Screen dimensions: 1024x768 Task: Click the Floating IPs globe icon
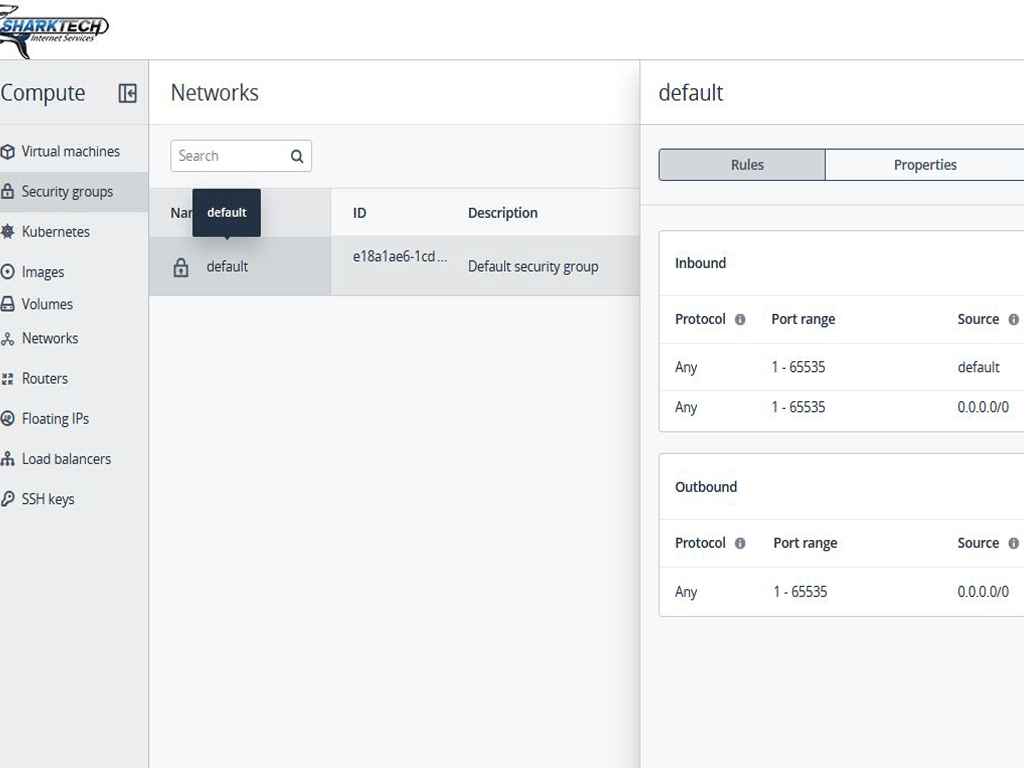(8, 419)
